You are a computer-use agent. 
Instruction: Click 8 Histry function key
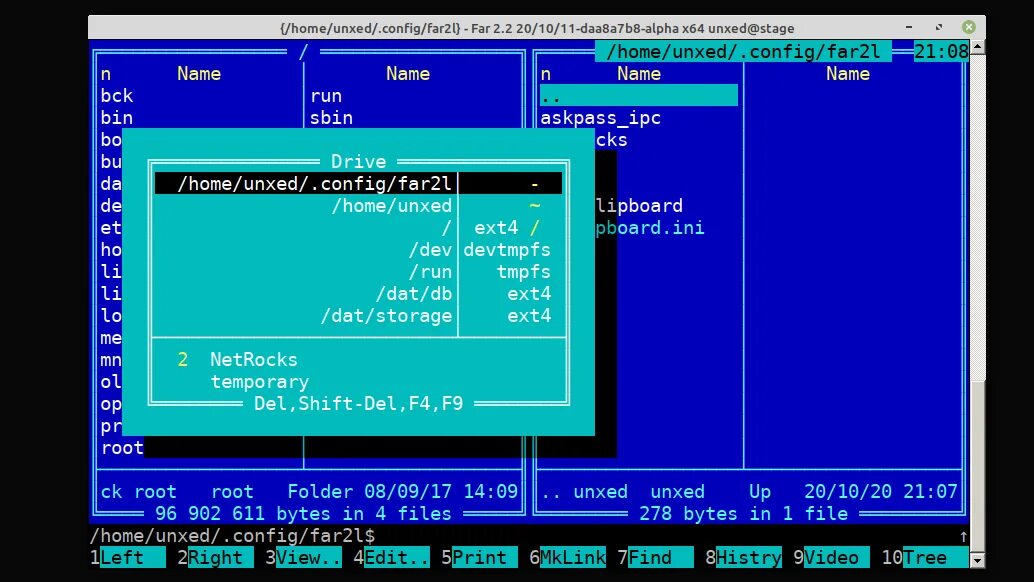point(743,558)
